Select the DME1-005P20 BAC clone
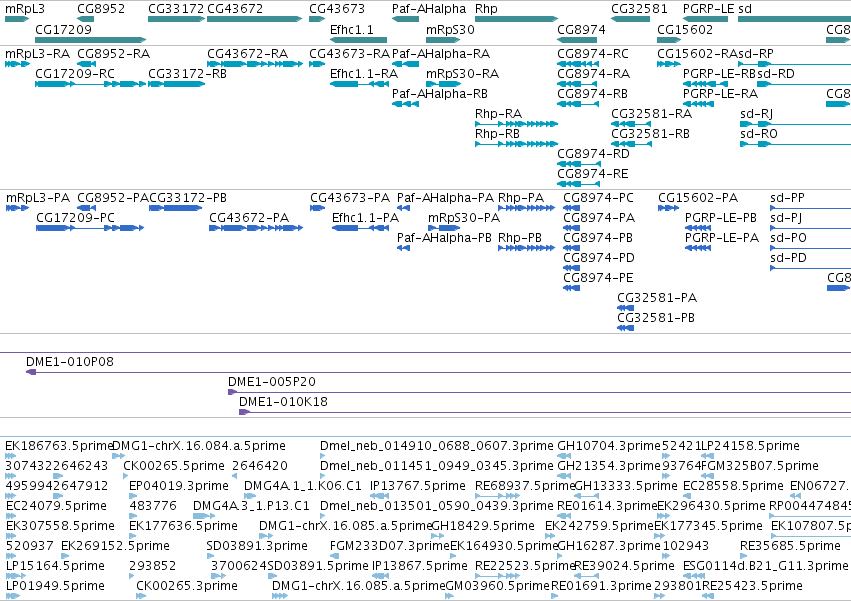The width and height of the screenshot is (851, 601). pyautogui.click(x=539, y=392)
